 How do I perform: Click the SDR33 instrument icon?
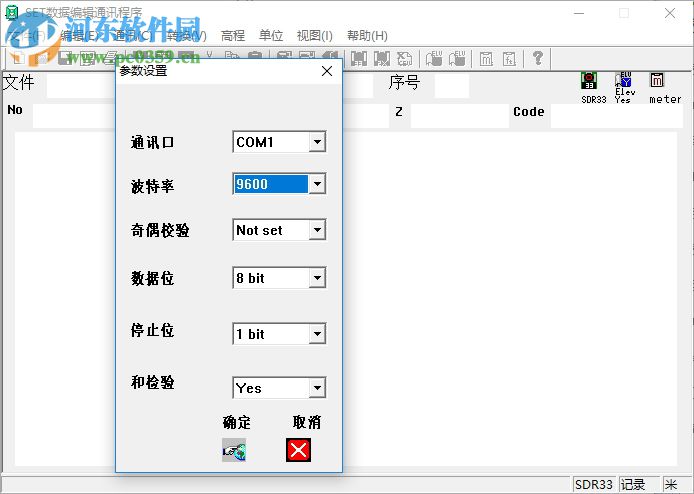click(589, 81)
